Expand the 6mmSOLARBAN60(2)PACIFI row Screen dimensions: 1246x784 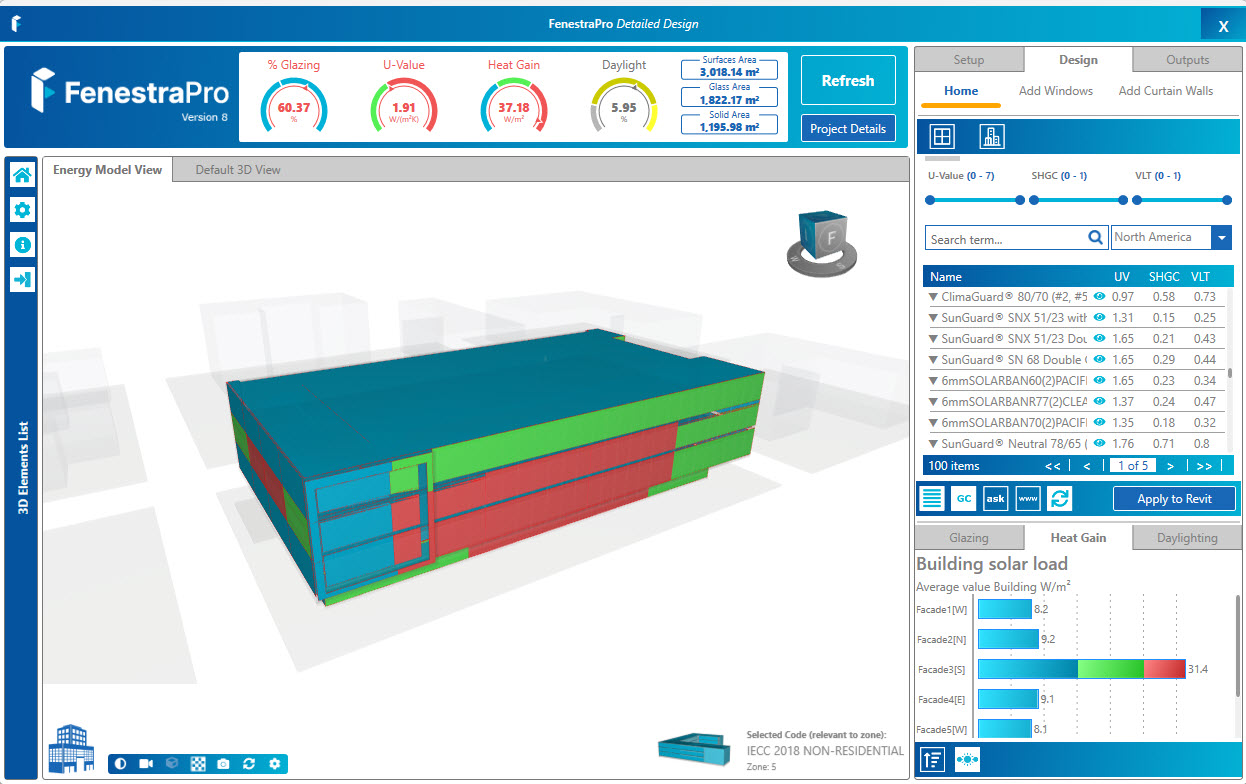(x=933, y=381)
